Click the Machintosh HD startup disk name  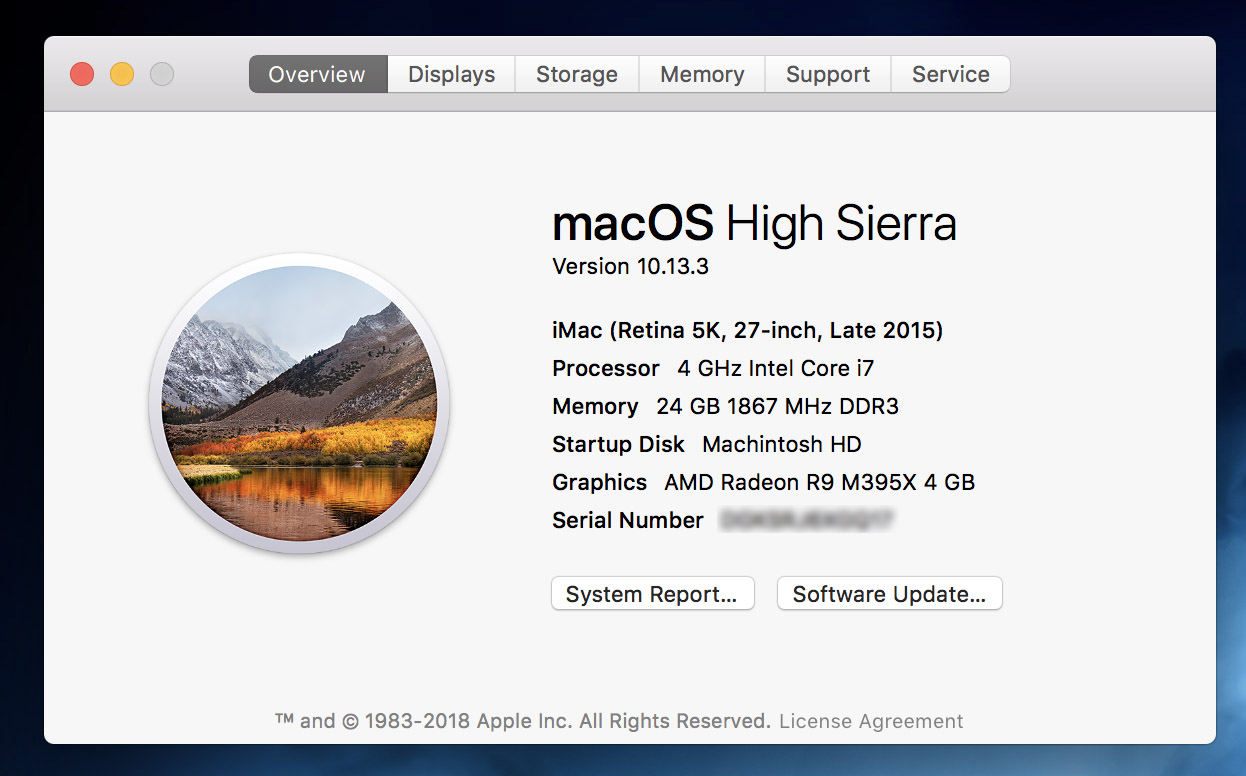coord(781,444)
